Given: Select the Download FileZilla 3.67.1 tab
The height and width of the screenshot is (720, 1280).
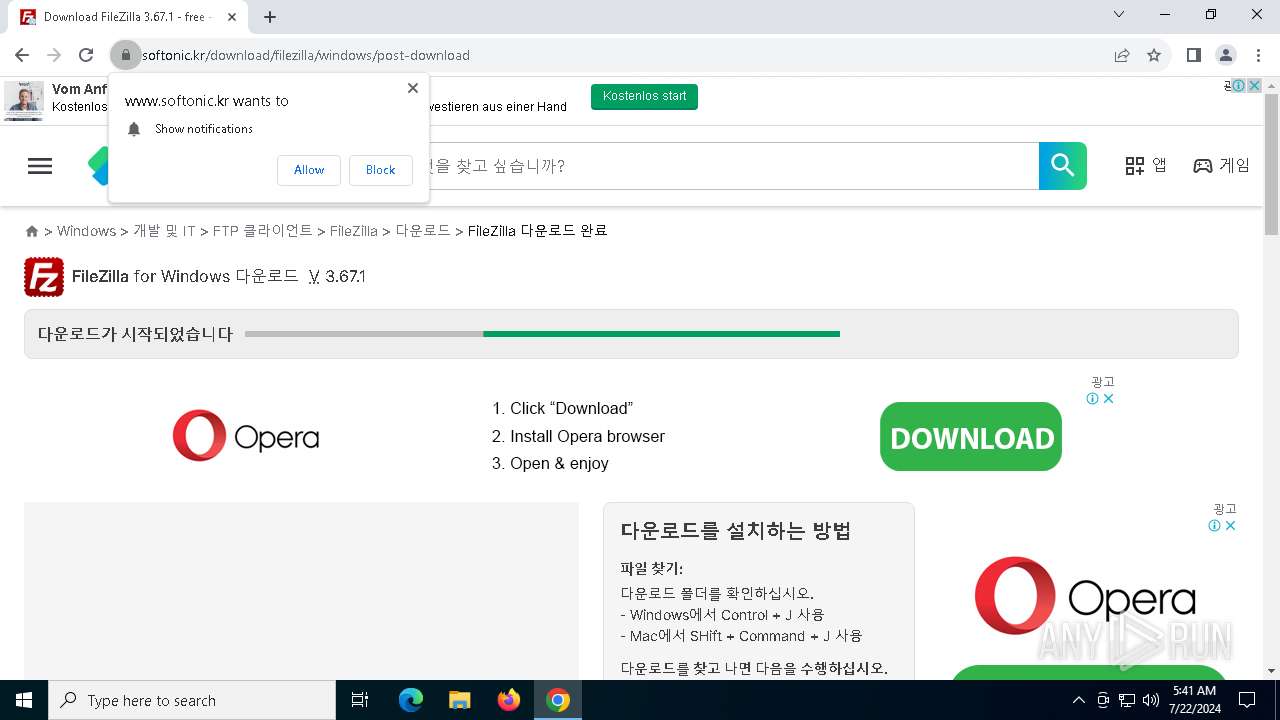Looking at the screenshot, I should pos(128,17).
